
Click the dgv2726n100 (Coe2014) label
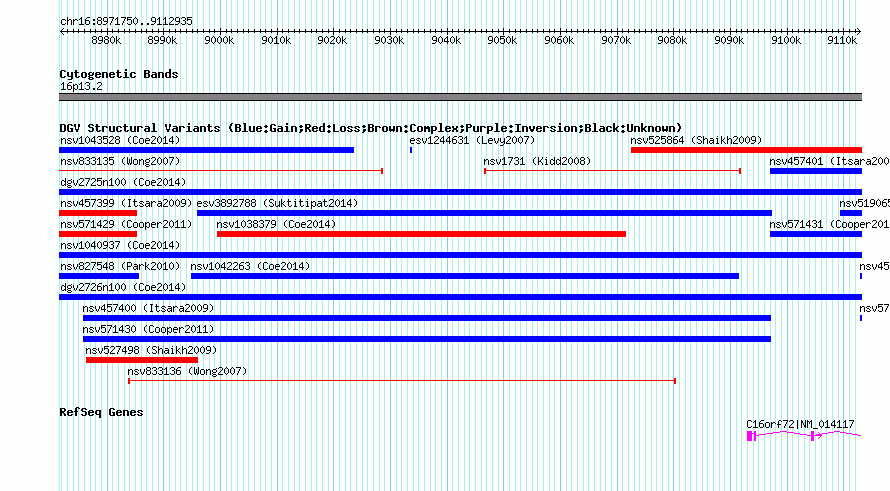point(123,287)
